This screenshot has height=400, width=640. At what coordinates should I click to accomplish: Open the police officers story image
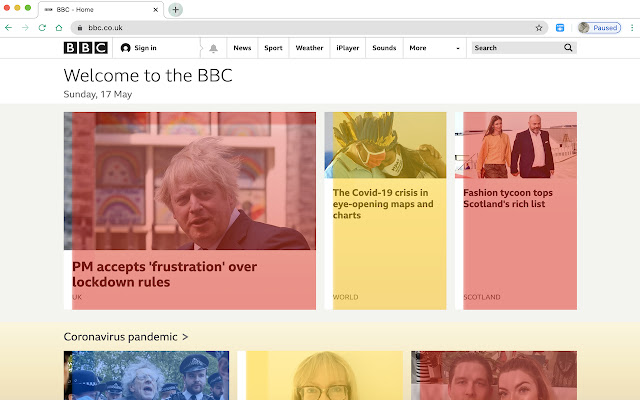point(146,376)
